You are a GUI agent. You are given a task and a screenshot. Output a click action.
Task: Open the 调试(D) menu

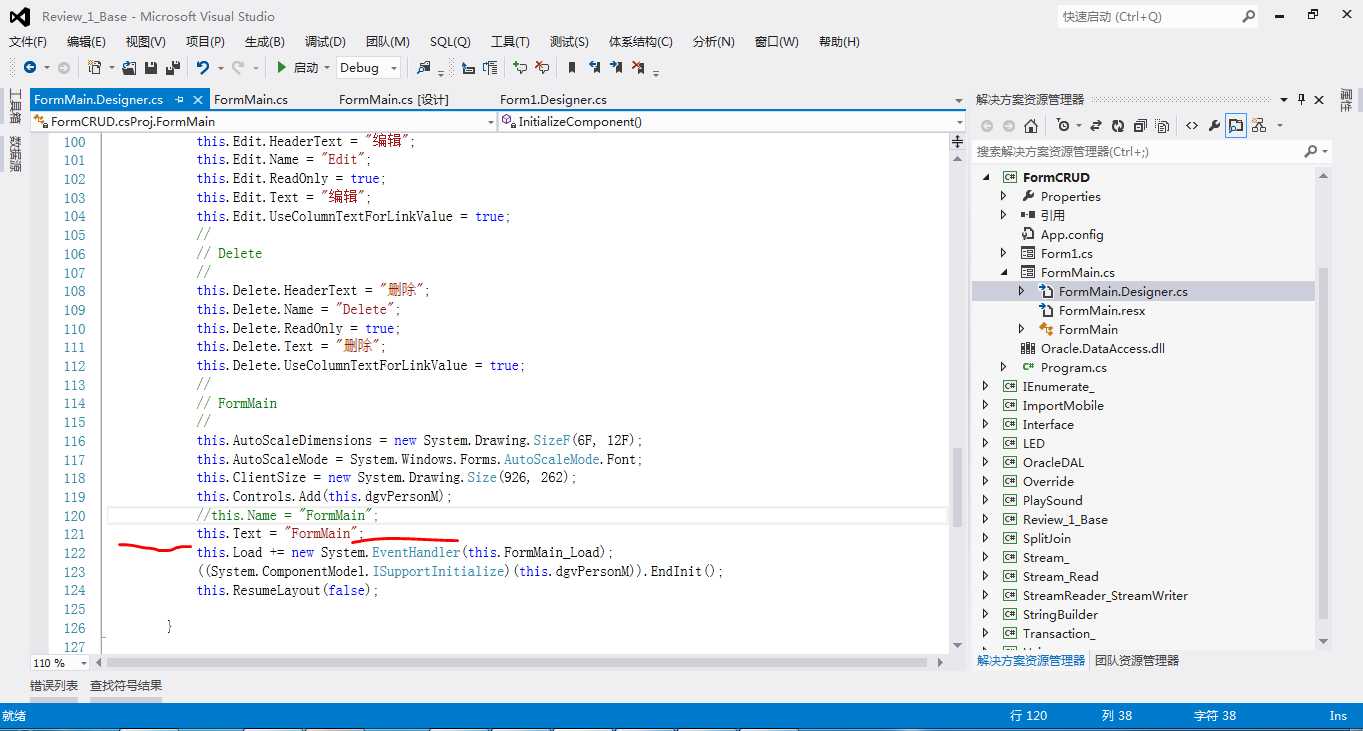point(325,41)
